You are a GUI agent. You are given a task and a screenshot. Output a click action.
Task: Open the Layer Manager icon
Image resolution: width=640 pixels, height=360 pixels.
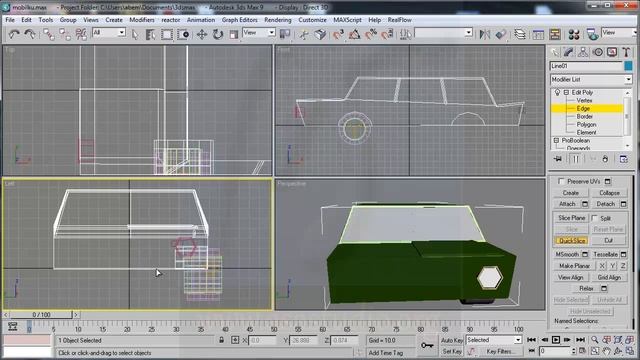pyautogui.click(x=520, y=35)
